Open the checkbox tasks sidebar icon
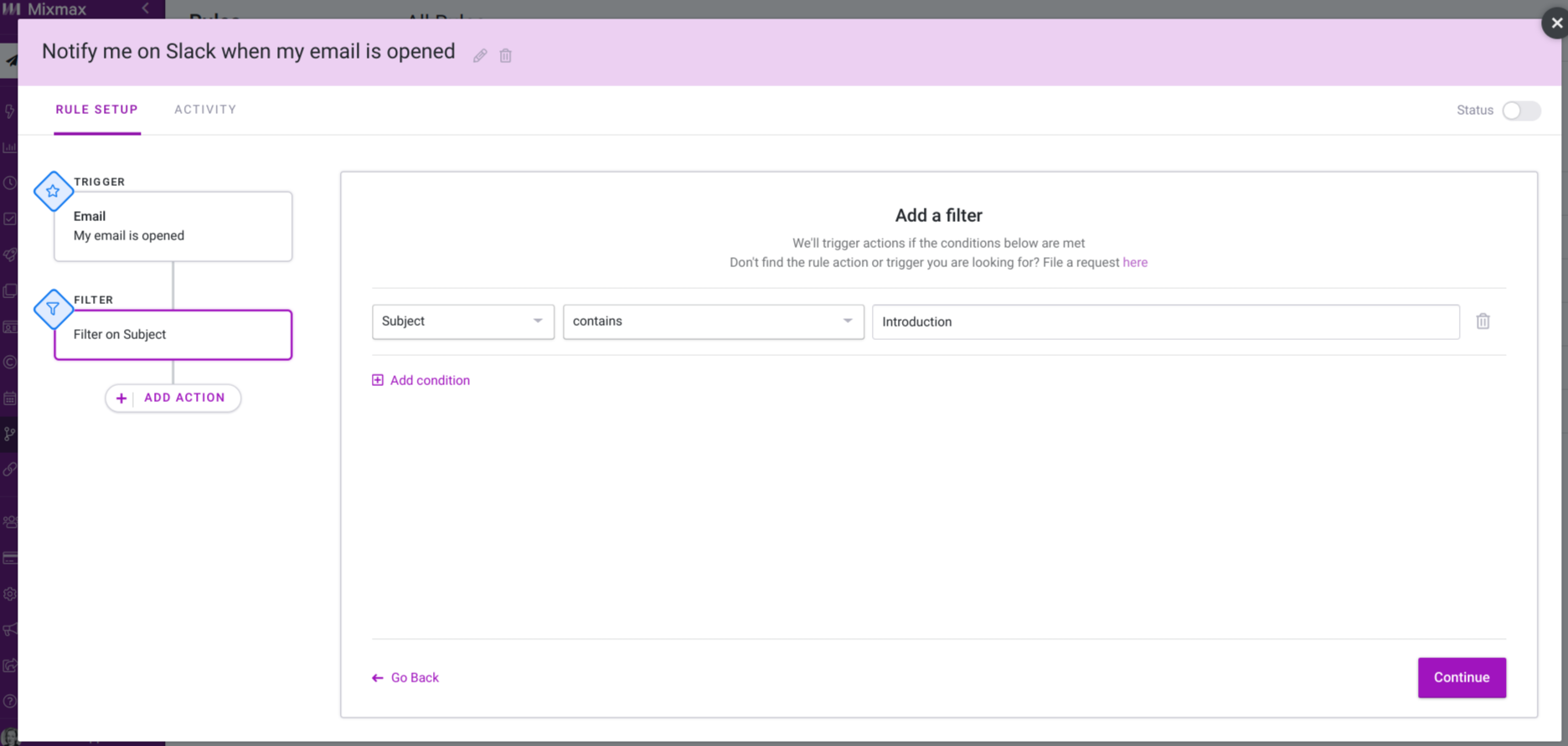The height and width of the screenshot is (746, 1568). click(10, 219)
